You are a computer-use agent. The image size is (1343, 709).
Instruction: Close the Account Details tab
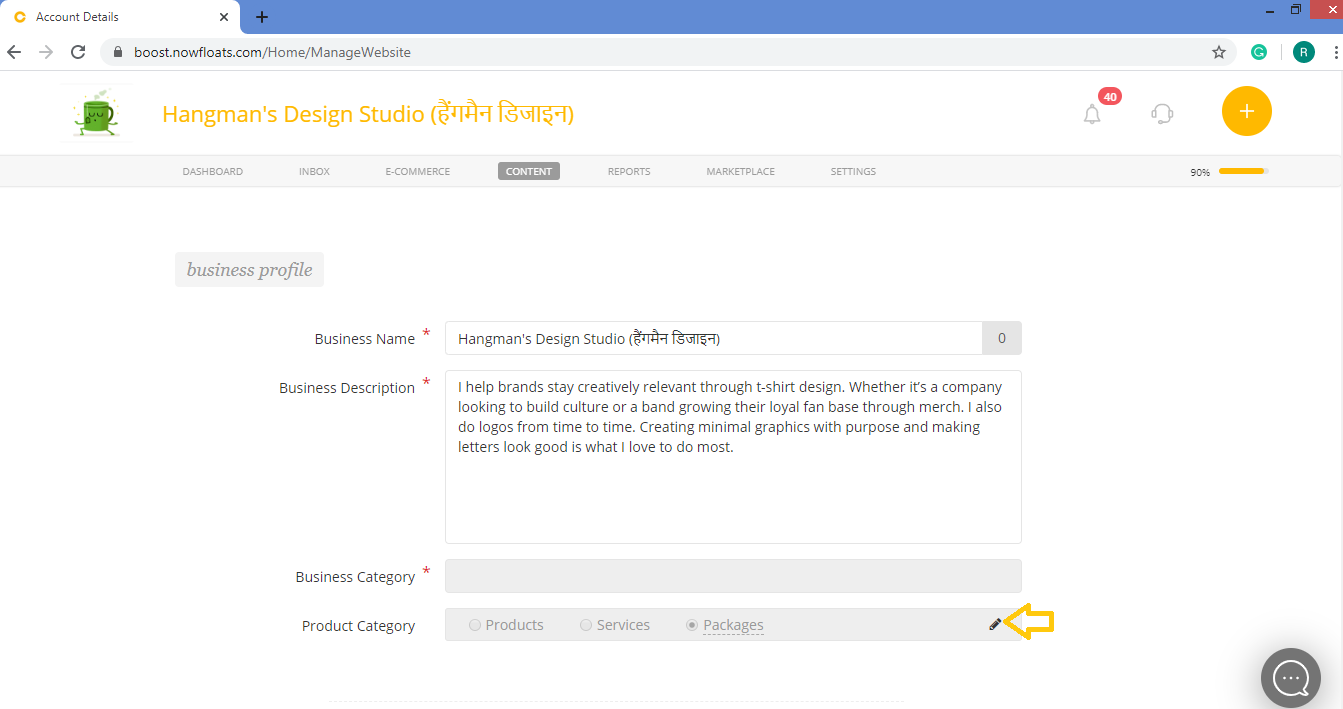(224, 17)
